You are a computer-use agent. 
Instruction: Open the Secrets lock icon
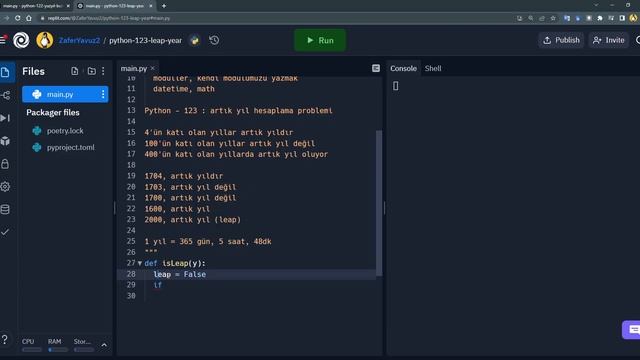[x=6, y=164]
